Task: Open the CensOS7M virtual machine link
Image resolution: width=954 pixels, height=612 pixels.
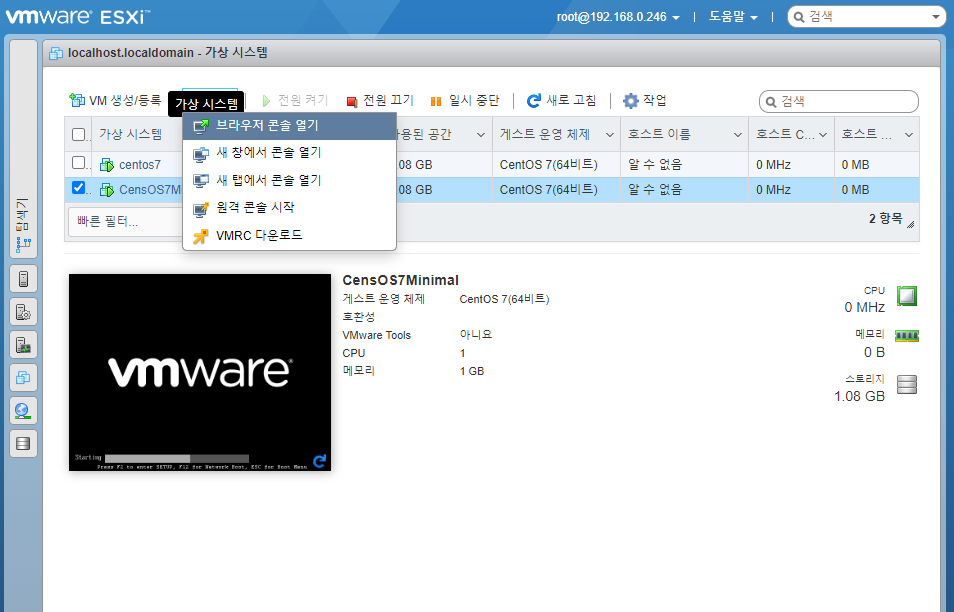Action: (150, 190)
